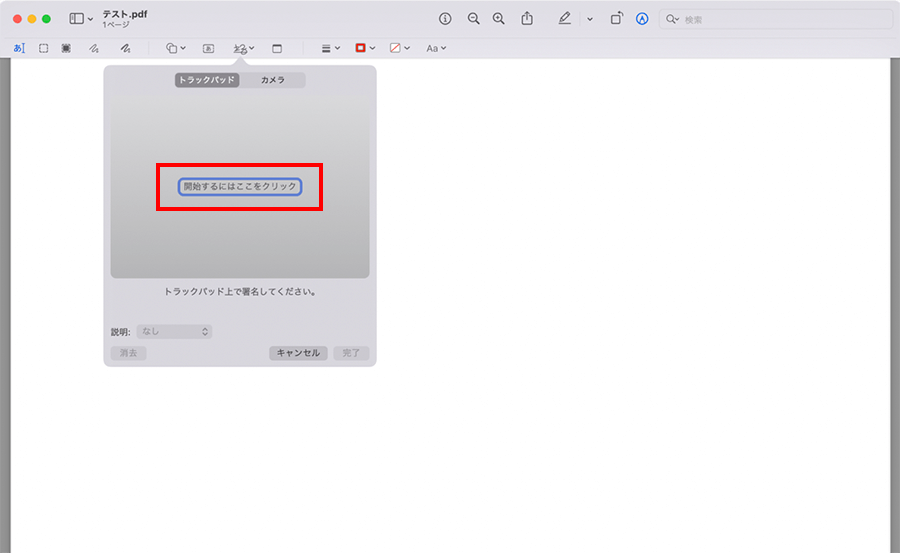Viewport: 900px width, 553px height.
Task: Open the Share menu
Action: coord(527,19)
